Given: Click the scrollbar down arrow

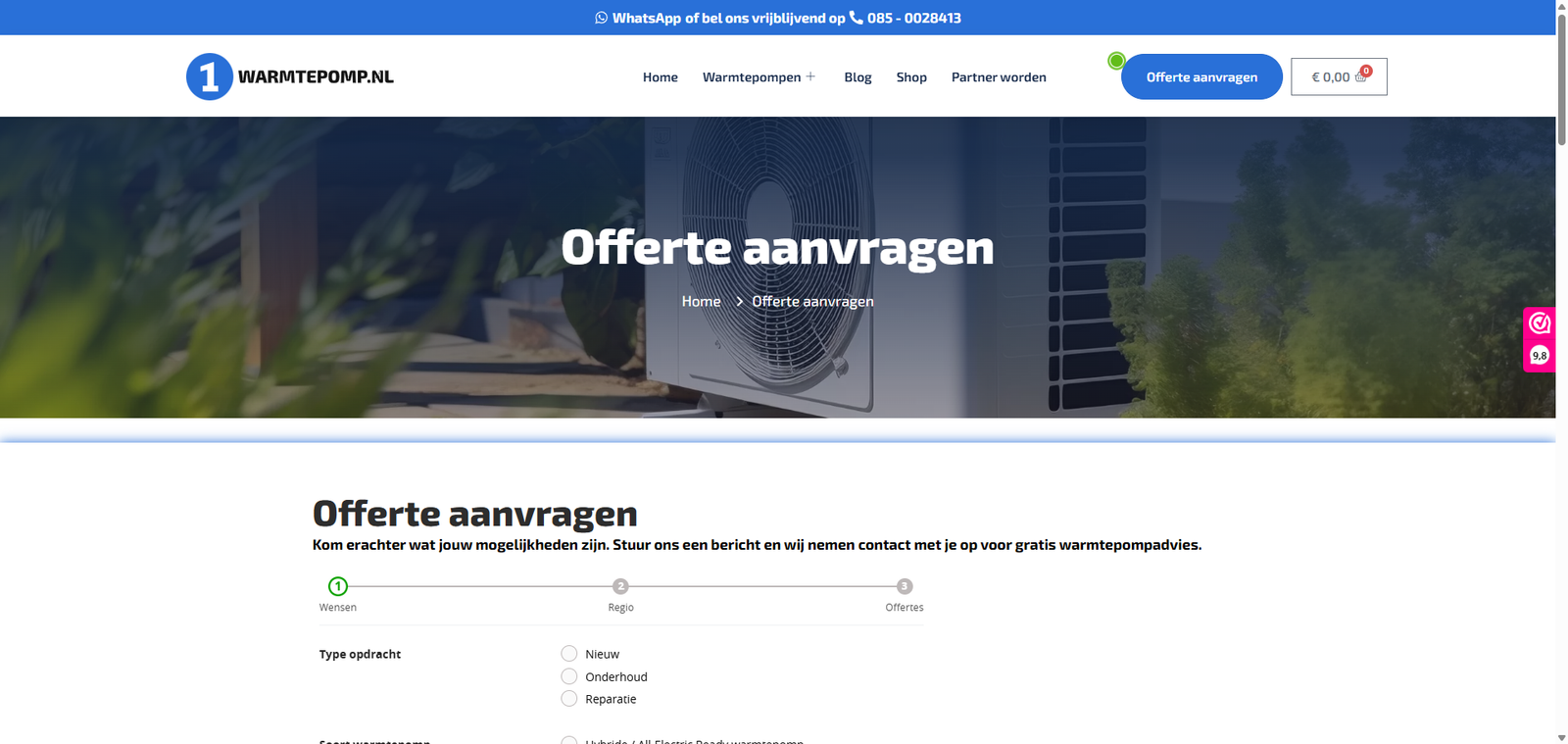Looking at the screenshot, I should pyautogui.click(x=1561, y=737).
